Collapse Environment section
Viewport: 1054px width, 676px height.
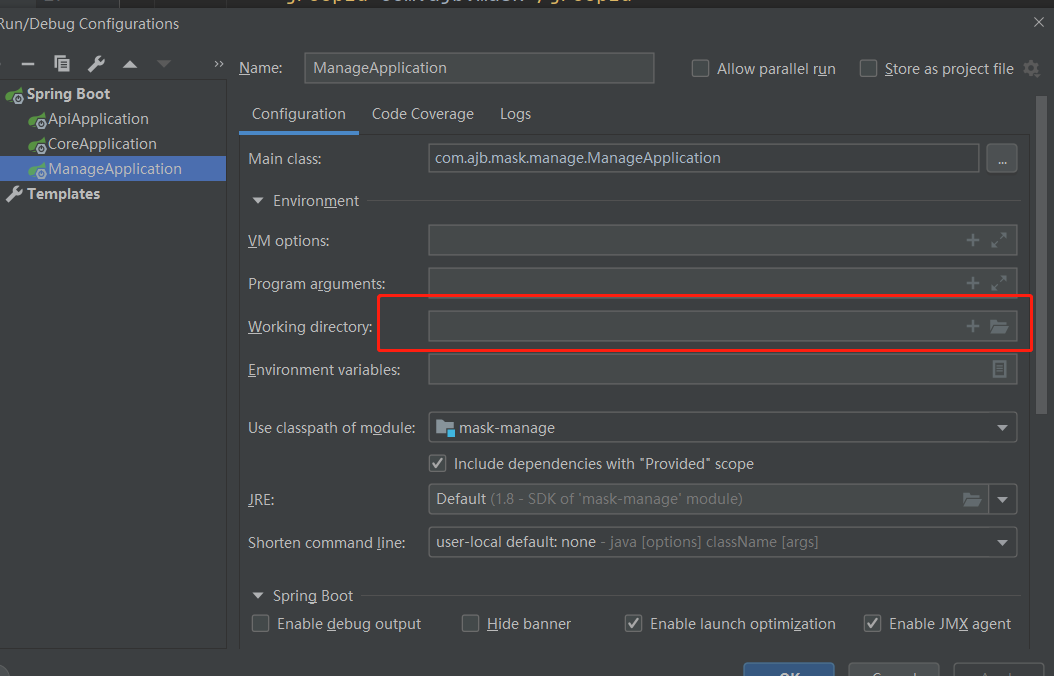(x=257, y=201)
